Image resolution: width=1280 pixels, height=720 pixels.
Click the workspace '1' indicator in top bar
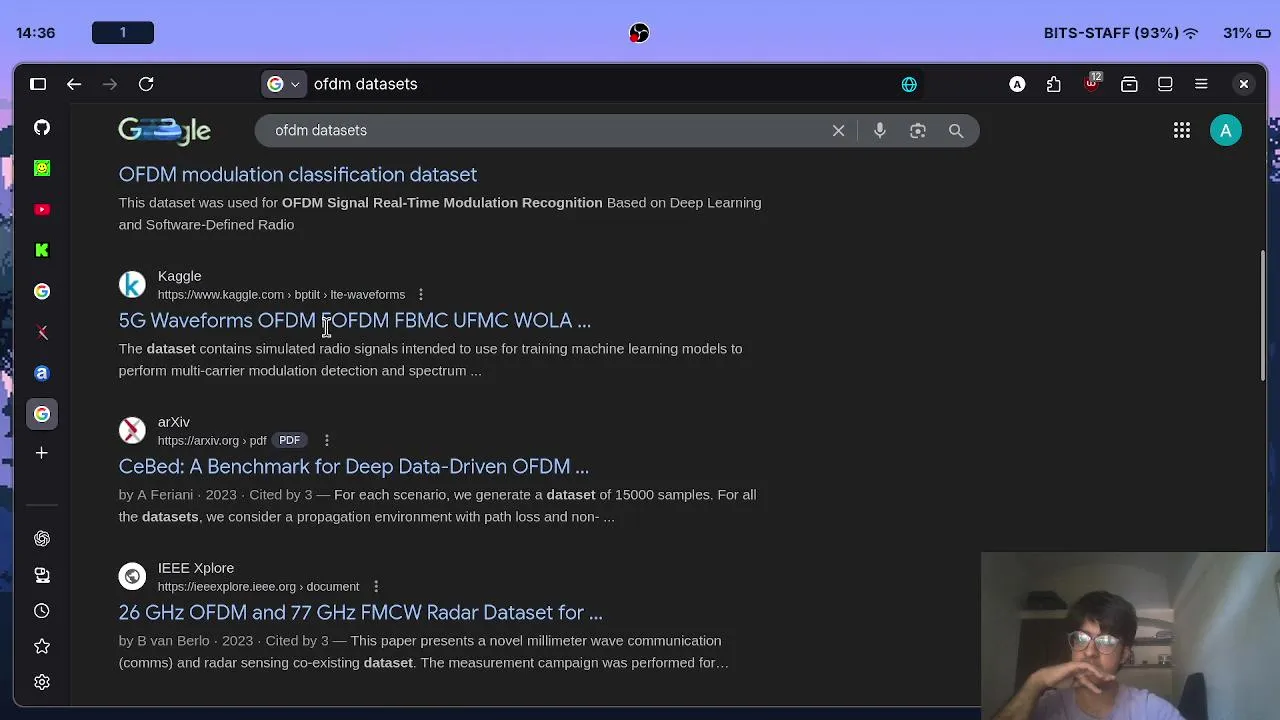point(123,33)
